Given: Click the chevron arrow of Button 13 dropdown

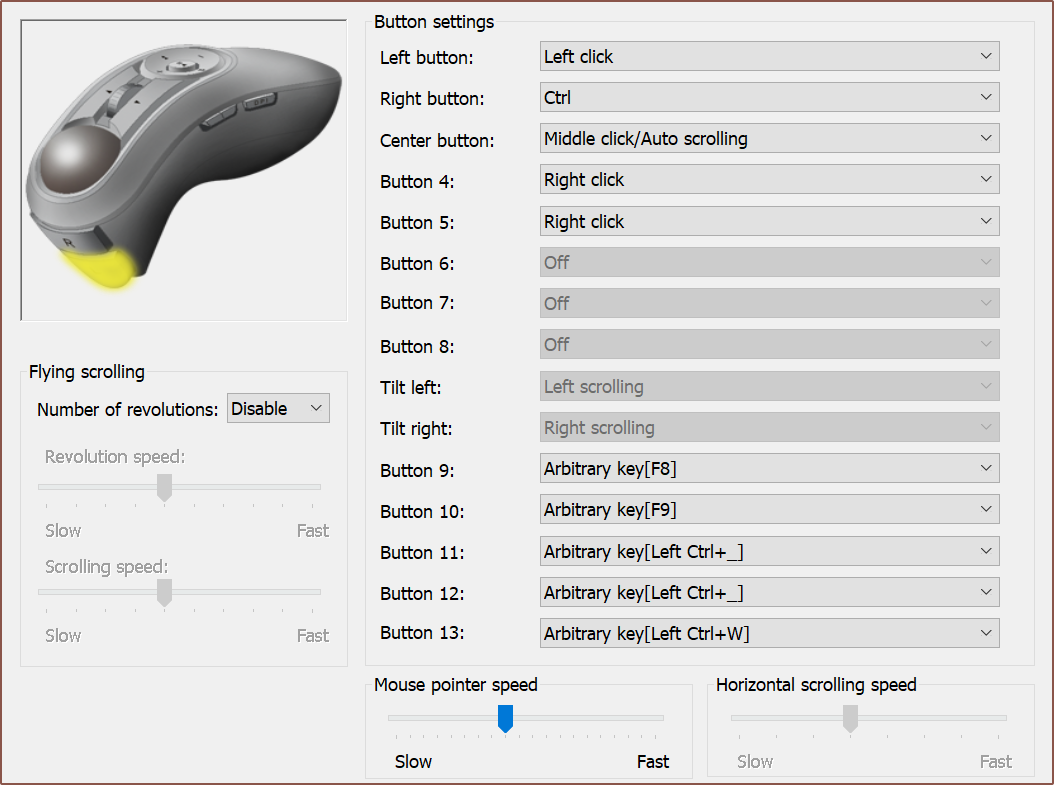Looking at the screenshot, I should click(986, 633).
